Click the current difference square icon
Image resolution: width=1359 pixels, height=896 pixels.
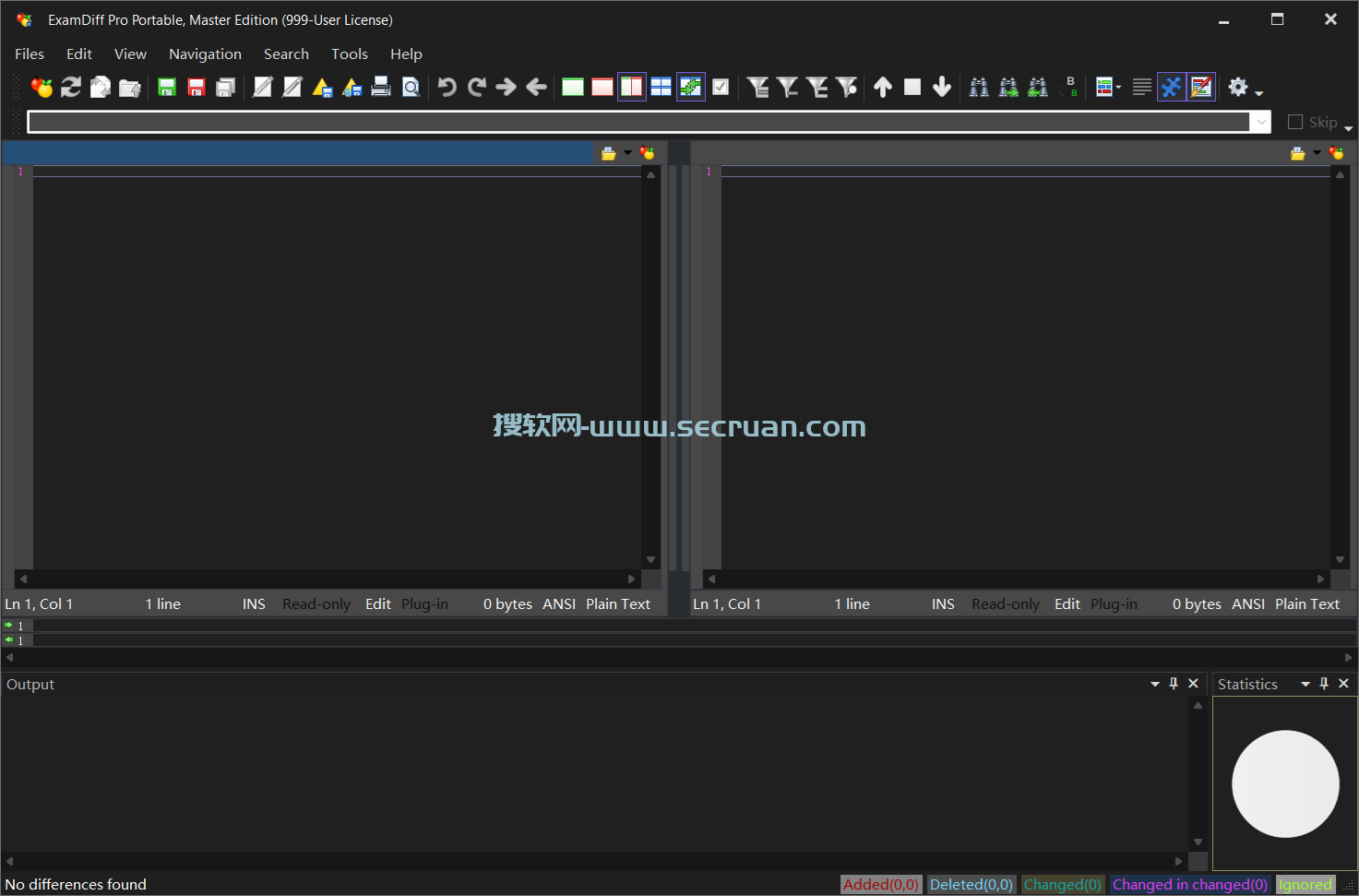point(912,87)
